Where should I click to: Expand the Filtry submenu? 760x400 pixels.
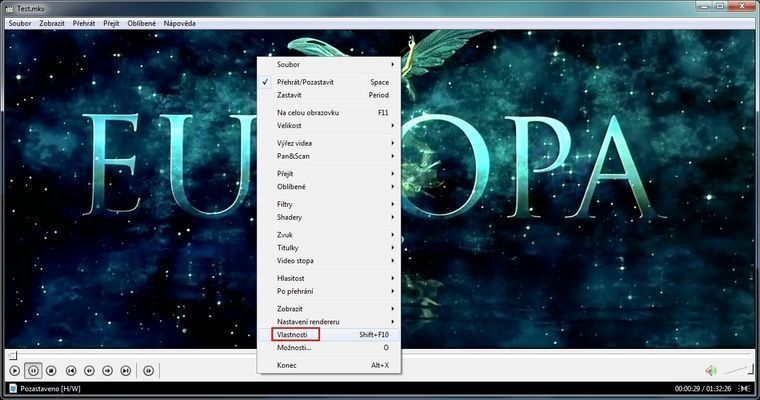(x=329, y=204)
